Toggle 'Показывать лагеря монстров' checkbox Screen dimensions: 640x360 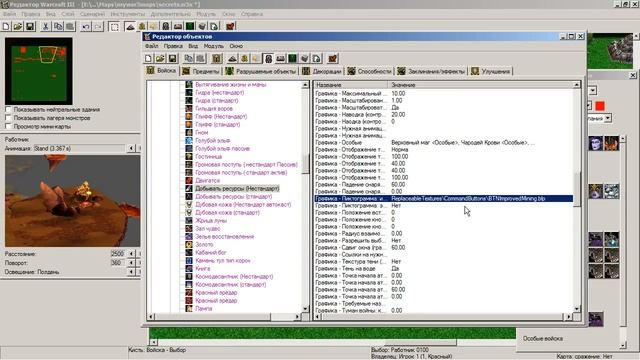tap(8, 118)
